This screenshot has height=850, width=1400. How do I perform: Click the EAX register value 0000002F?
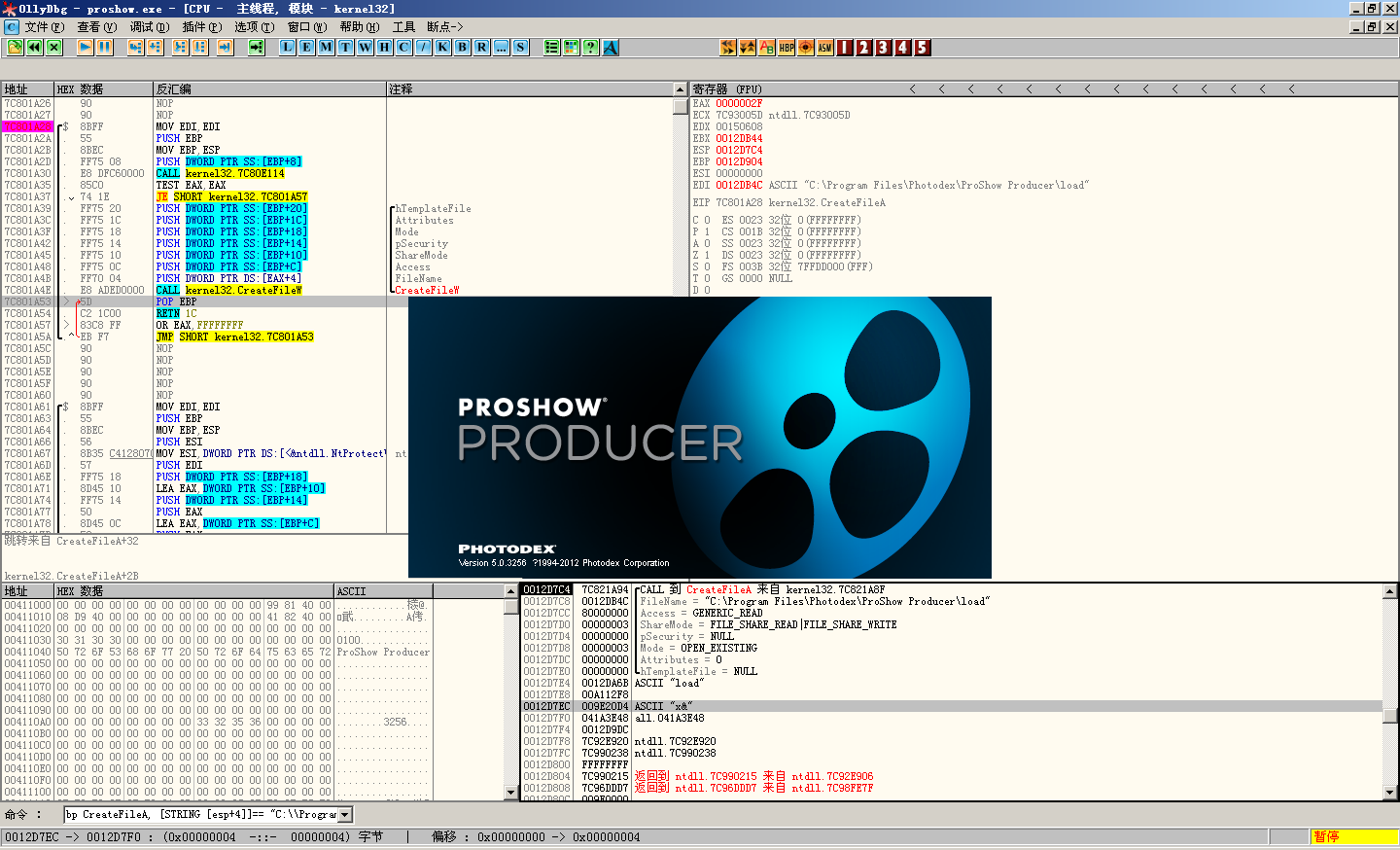pyautogui.click(x=739, y=103)
